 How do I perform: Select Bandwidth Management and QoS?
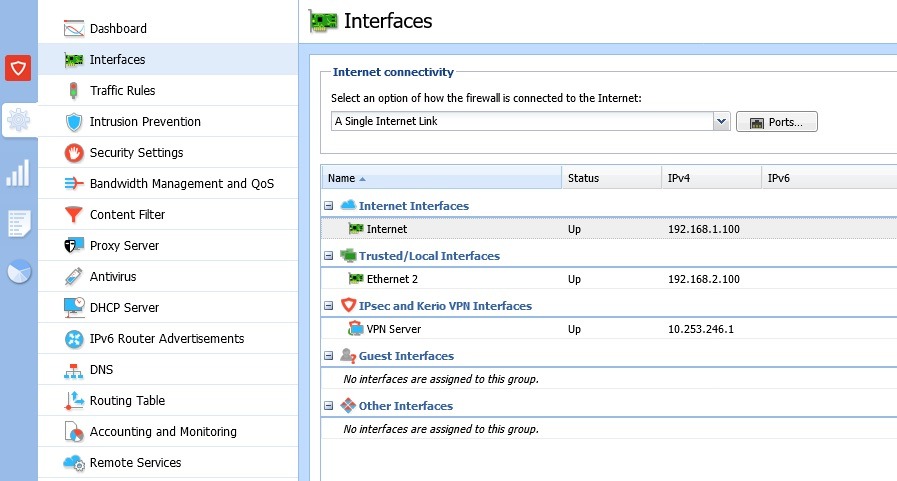pos(181,184)
